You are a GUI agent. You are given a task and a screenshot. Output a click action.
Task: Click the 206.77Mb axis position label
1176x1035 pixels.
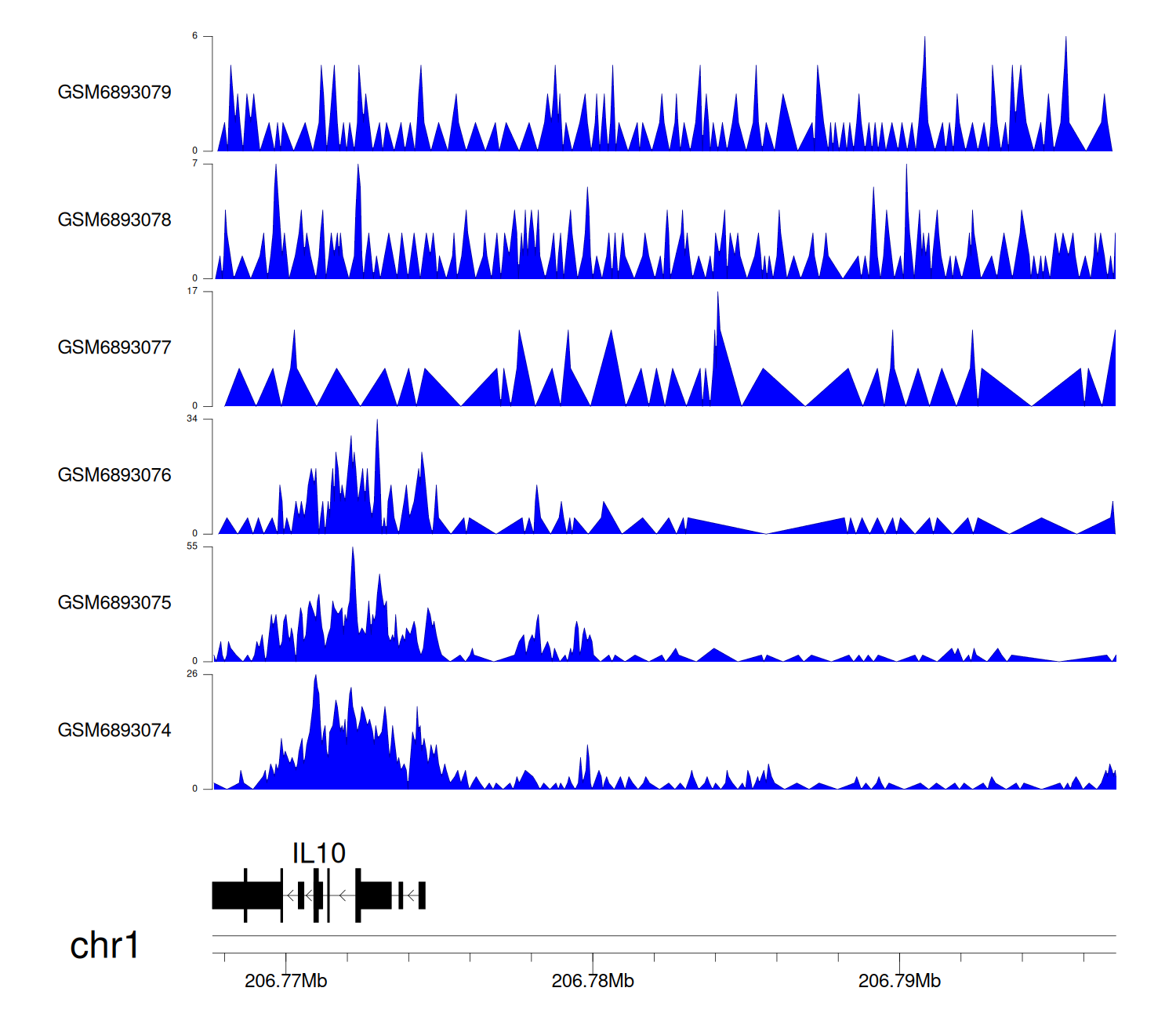(285, 981)
